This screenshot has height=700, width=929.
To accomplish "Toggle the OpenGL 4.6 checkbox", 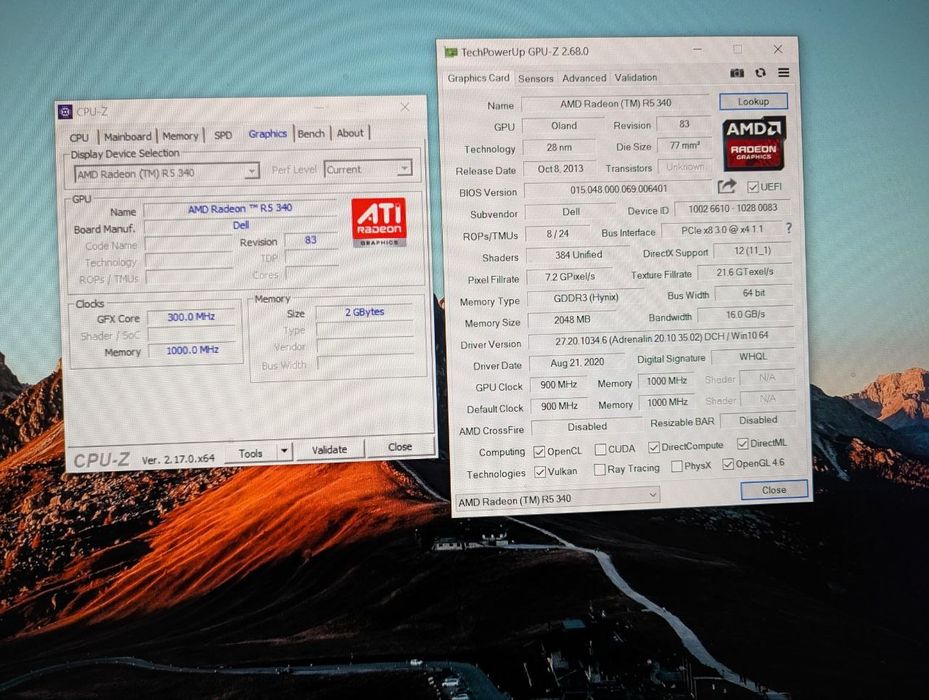I will [x=728, y=464].
